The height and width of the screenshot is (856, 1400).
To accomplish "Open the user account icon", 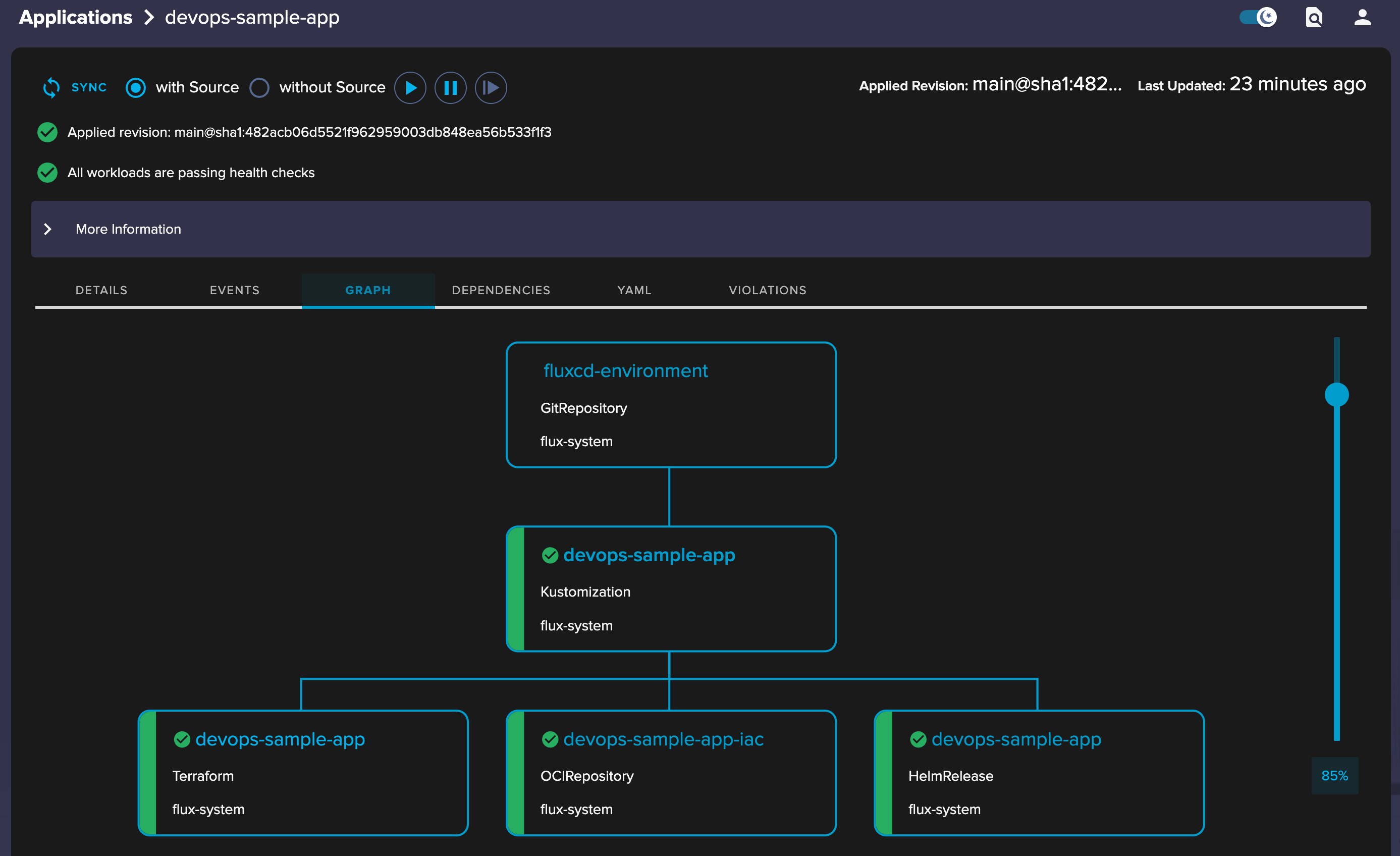I will [1362, 18].
